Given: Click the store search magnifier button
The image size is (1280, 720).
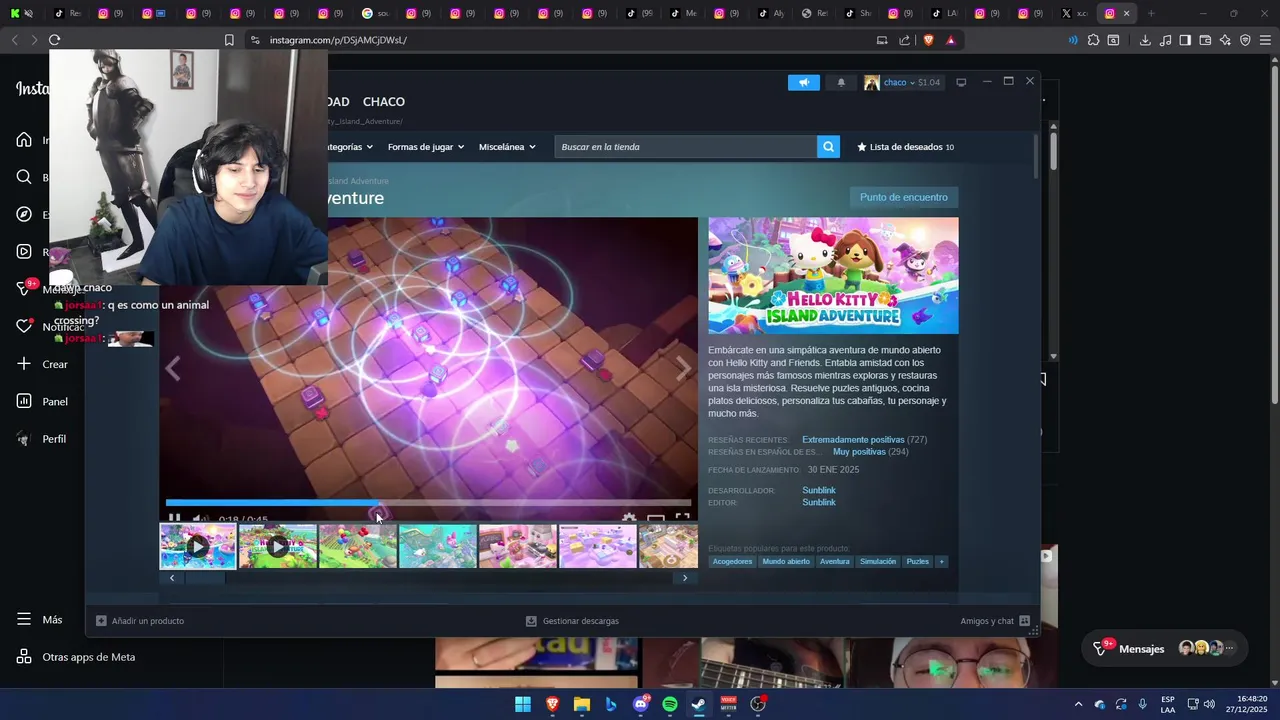Looking at the screenshot, I should point(828,147).
